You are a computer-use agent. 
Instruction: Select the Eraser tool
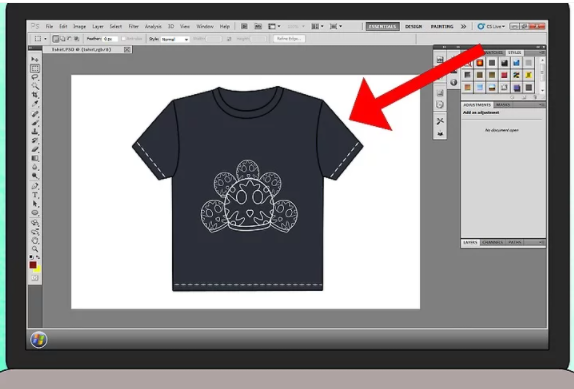click(35, 149)
